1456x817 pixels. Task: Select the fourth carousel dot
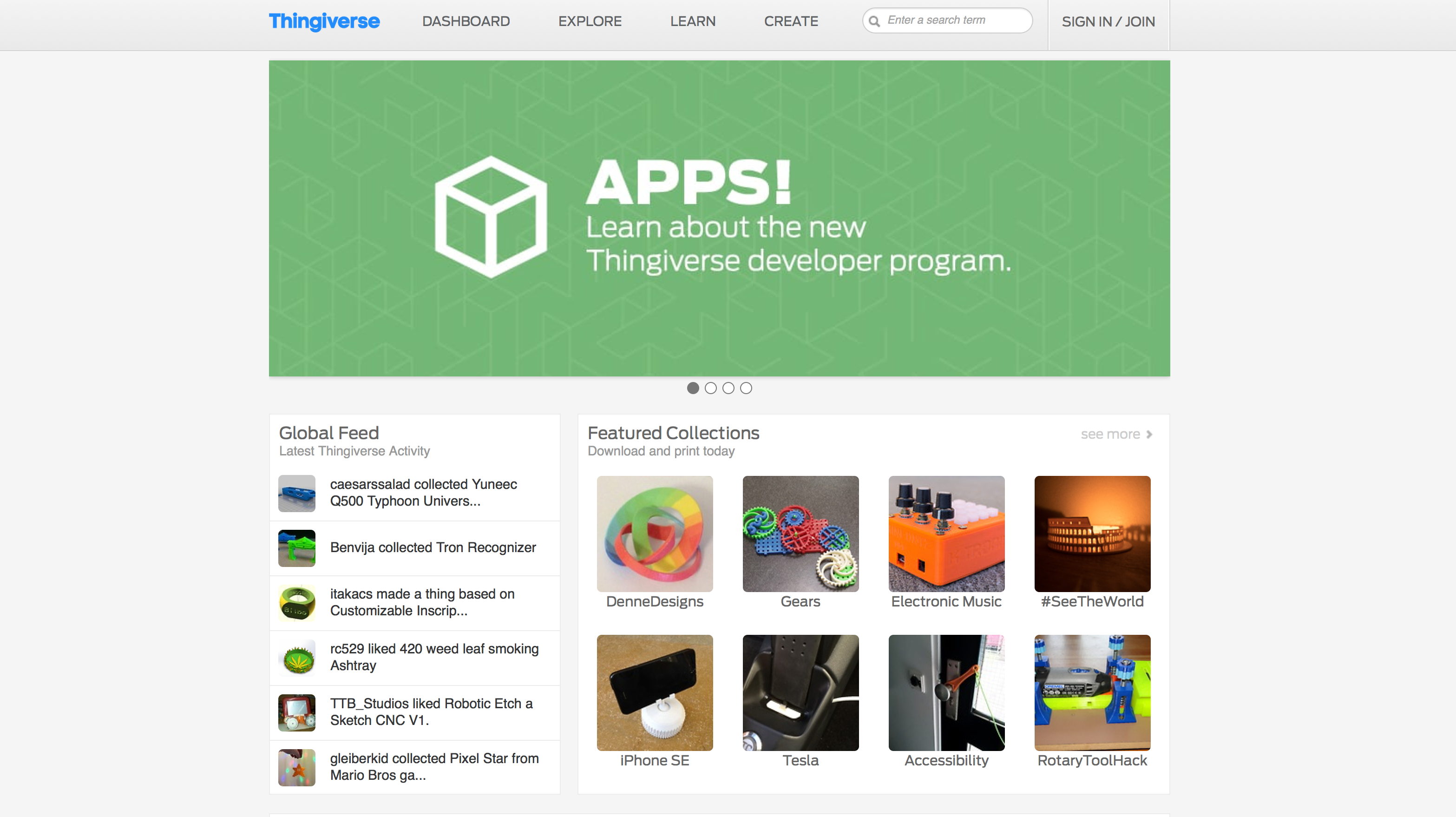click(x=747, y=388)
